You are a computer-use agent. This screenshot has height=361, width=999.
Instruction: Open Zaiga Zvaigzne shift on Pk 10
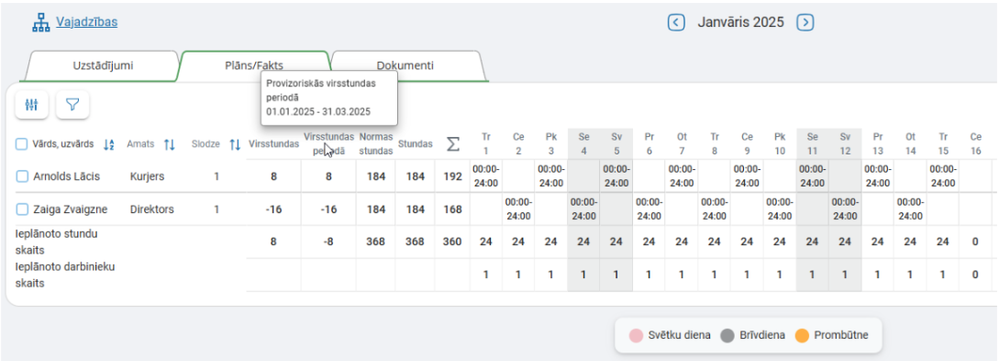[780, 209]
